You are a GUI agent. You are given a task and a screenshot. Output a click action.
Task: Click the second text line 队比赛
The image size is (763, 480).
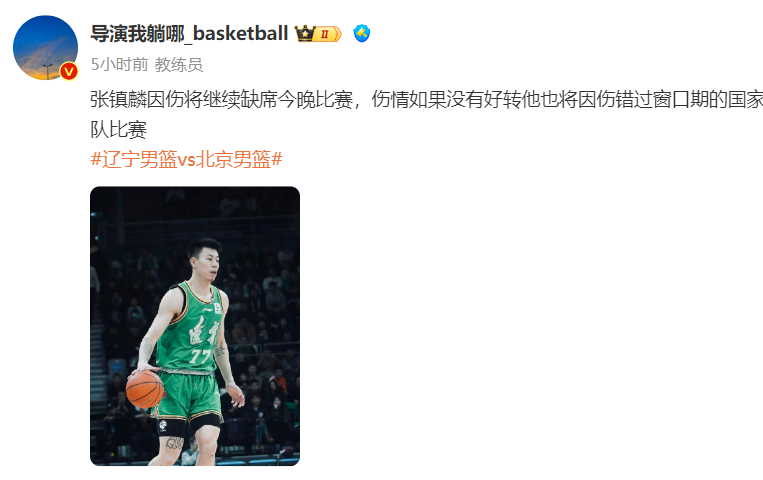coord(119,129)
